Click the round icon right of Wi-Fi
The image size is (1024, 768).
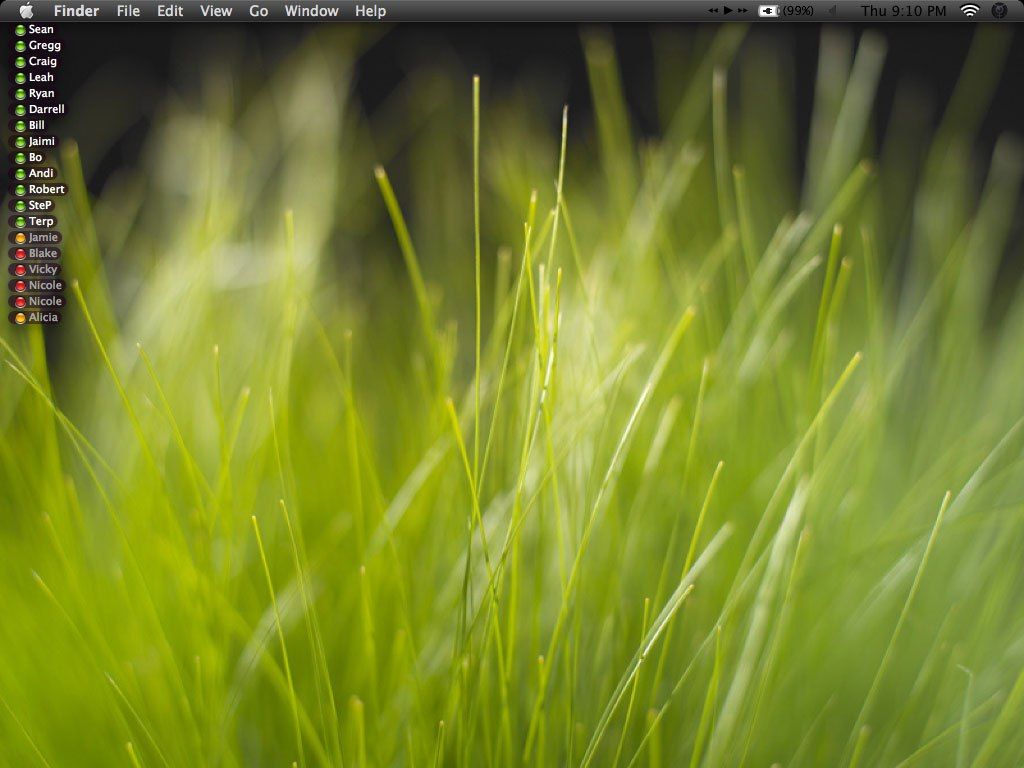[x=999, y=11]
